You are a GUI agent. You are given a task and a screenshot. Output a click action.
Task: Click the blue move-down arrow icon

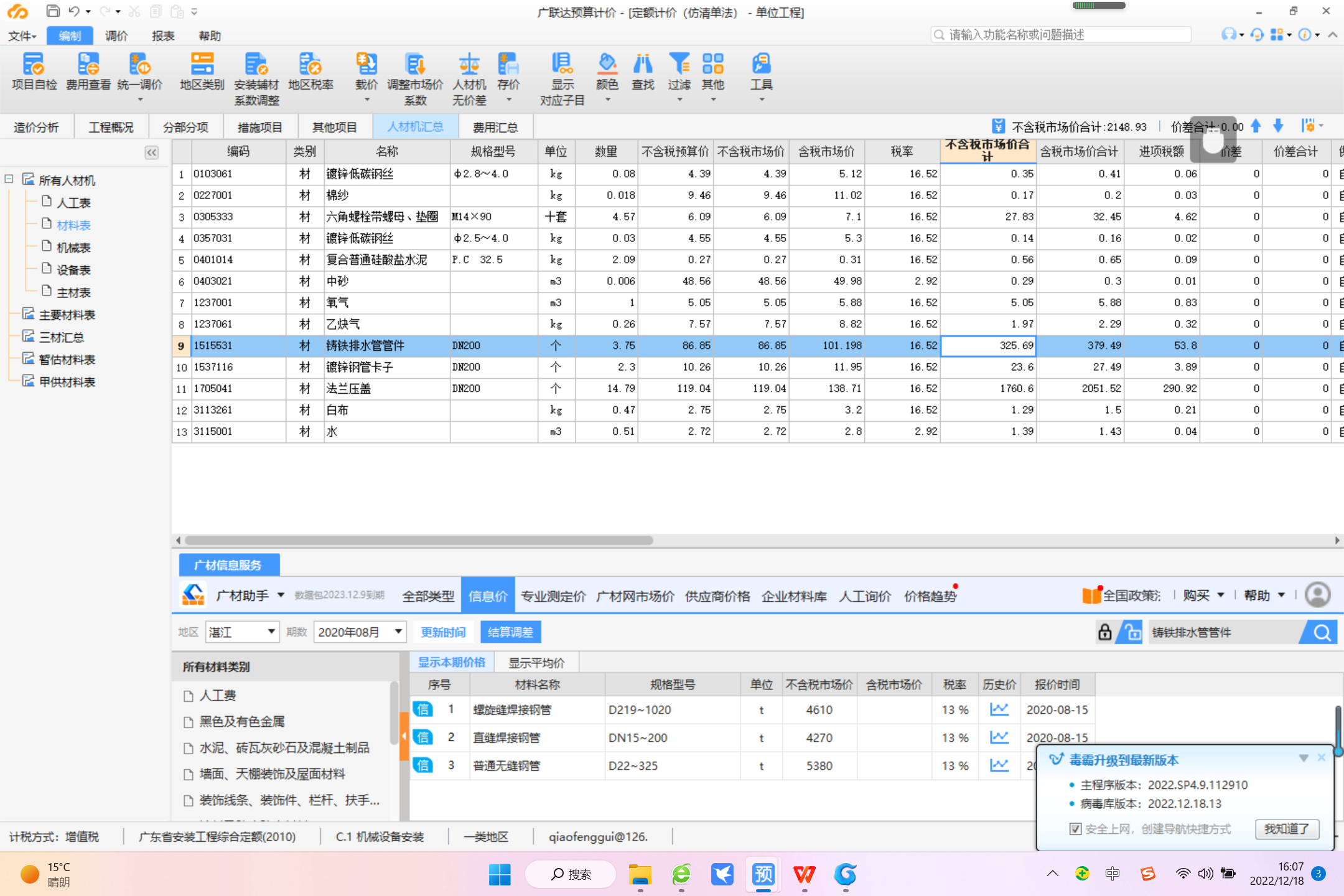(1278, 126)
